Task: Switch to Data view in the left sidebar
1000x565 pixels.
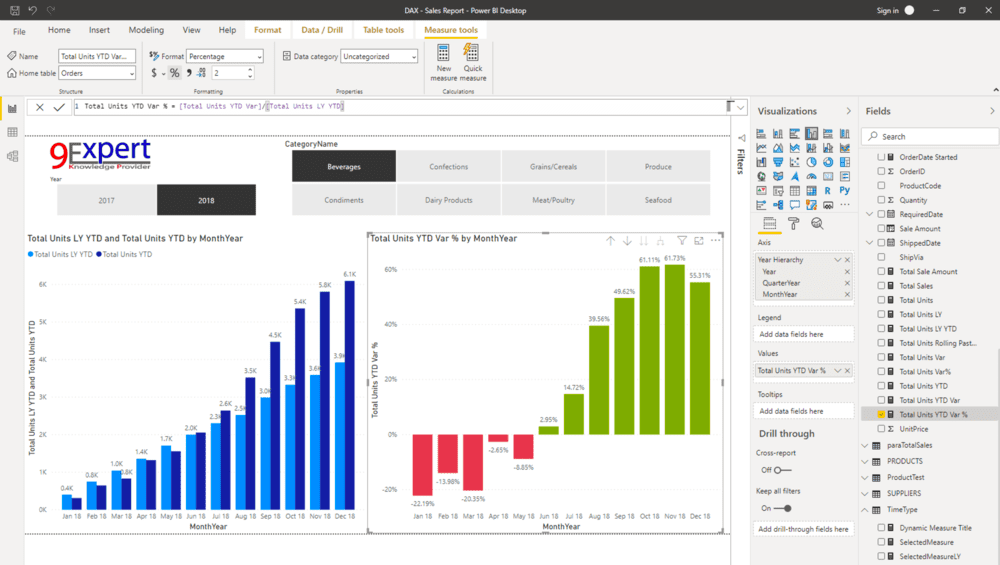Action: click(12, 132)
